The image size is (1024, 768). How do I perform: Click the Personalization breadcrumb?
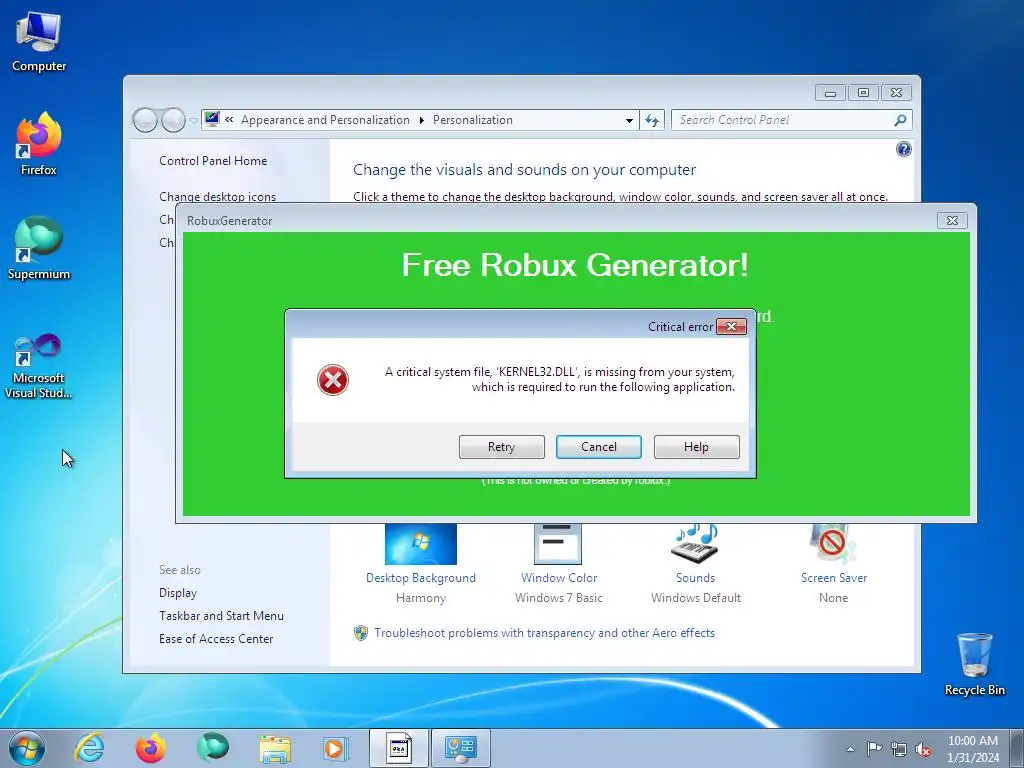click(x=473, y=120)
